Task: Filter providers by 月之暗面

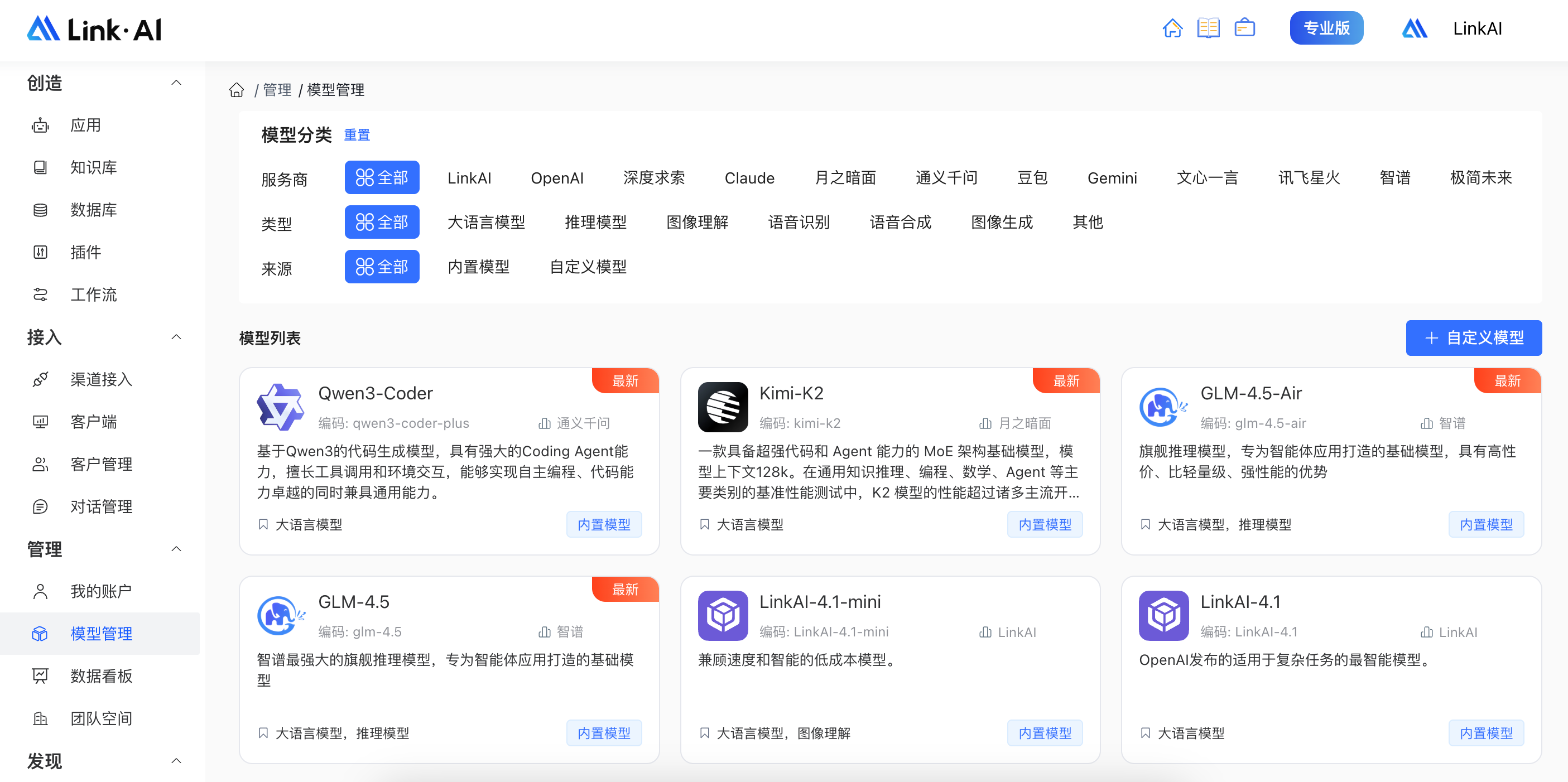Action: (845, 178)
